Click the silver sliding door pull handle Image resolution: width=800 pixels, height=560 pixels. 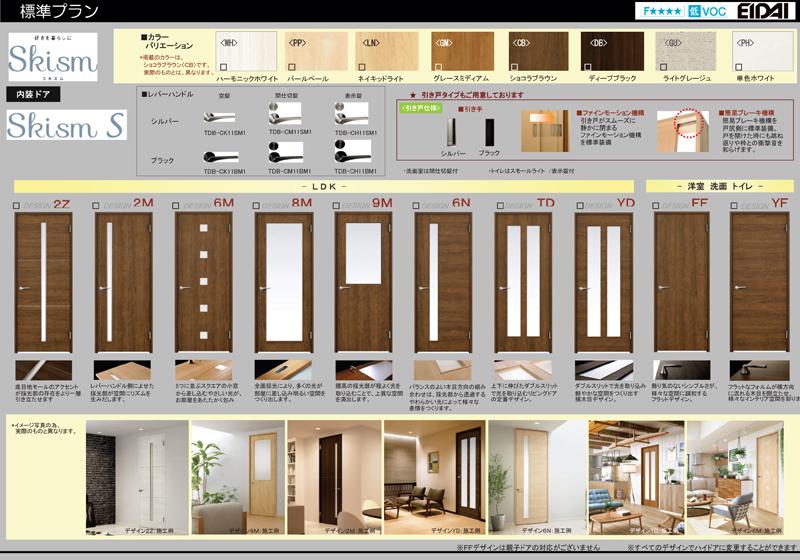[453, 132]
